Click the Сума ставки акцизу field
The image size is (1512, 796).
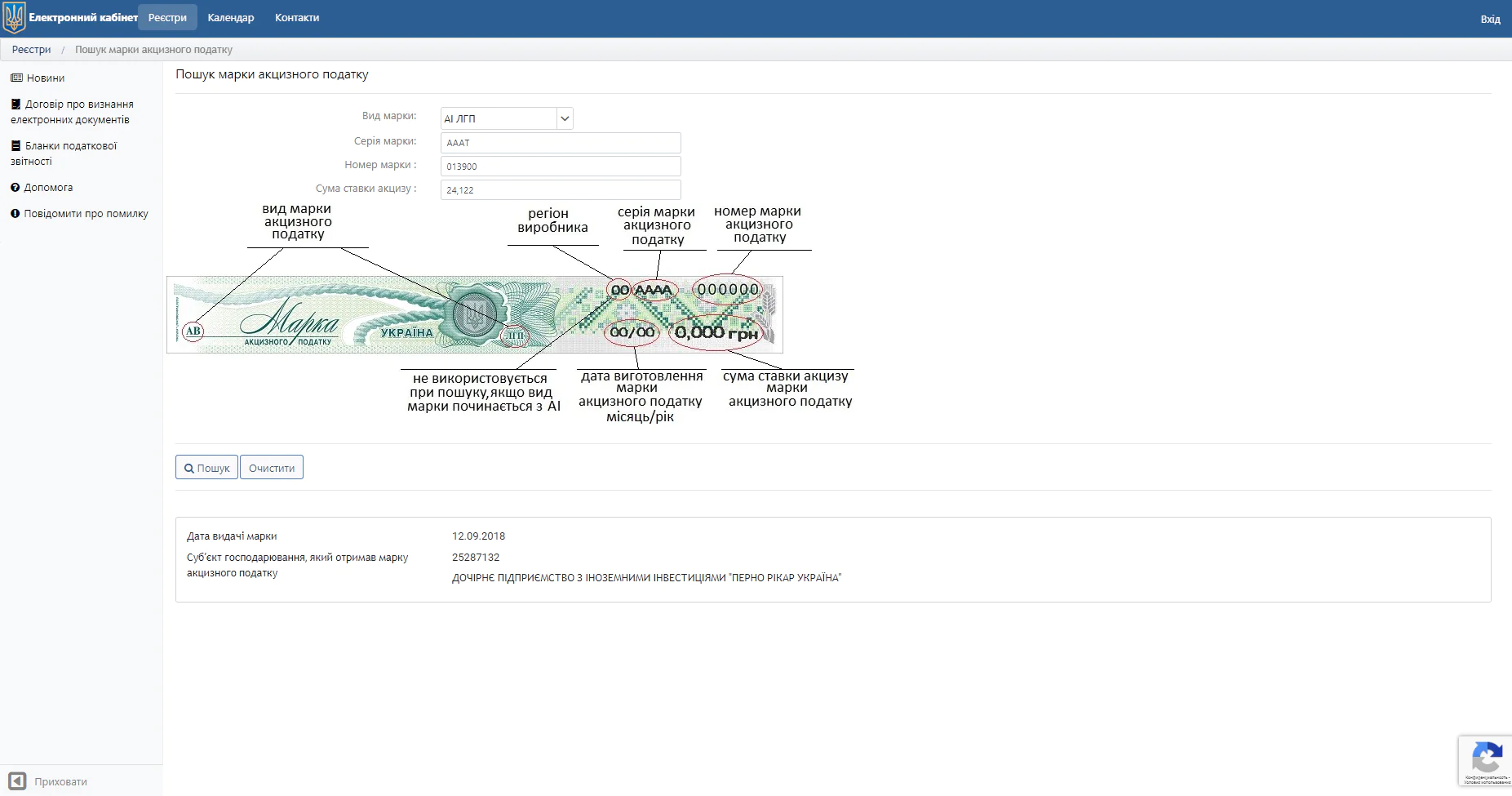click(x=561, y=189)
